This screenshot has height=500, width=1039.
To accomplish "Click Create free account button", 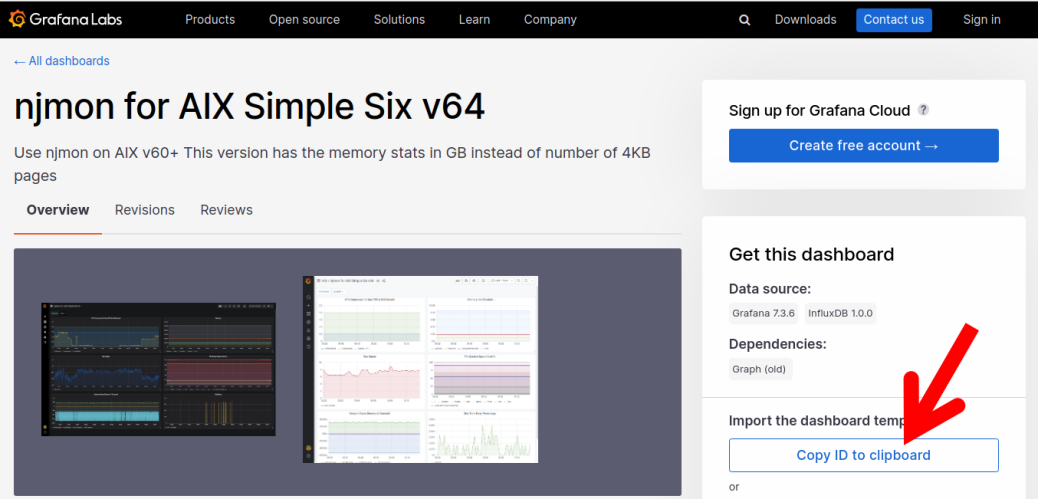I will 863,145.
